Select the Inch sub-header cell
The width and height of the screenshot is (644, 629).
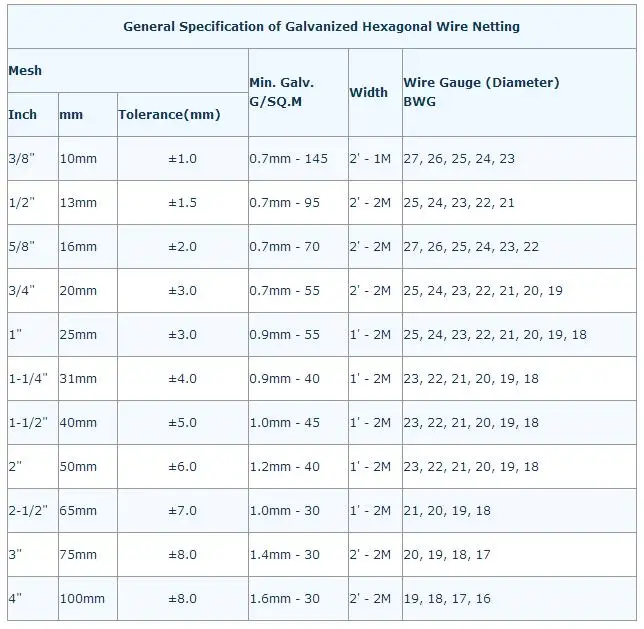point(23,115)
